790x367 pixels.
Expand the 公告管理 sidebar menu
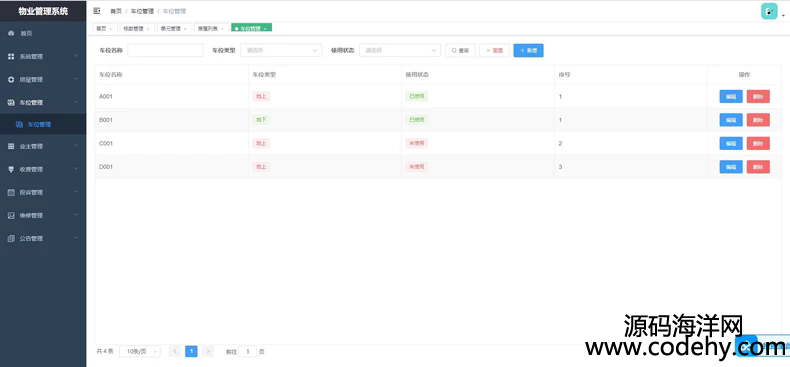coord(43,238)
